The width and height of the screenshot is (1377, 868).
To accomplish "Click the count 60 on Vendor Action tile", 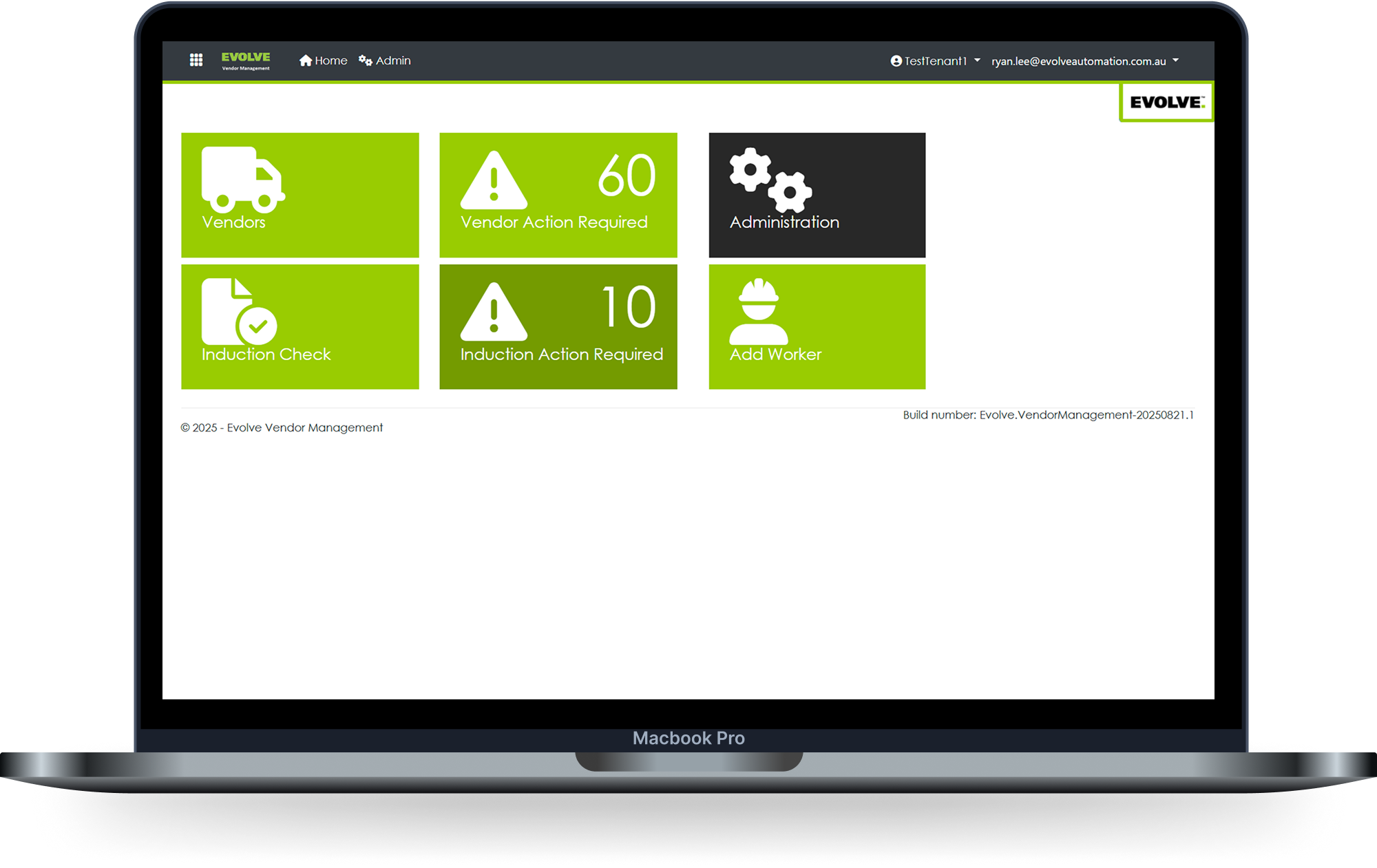I will point(627,176).
